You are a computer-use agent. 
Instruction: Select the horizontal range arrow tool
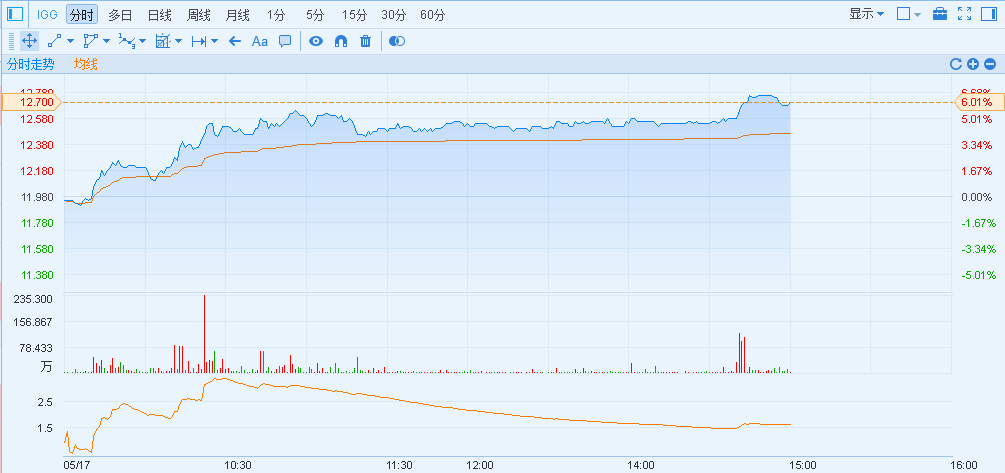click(199, 41)
